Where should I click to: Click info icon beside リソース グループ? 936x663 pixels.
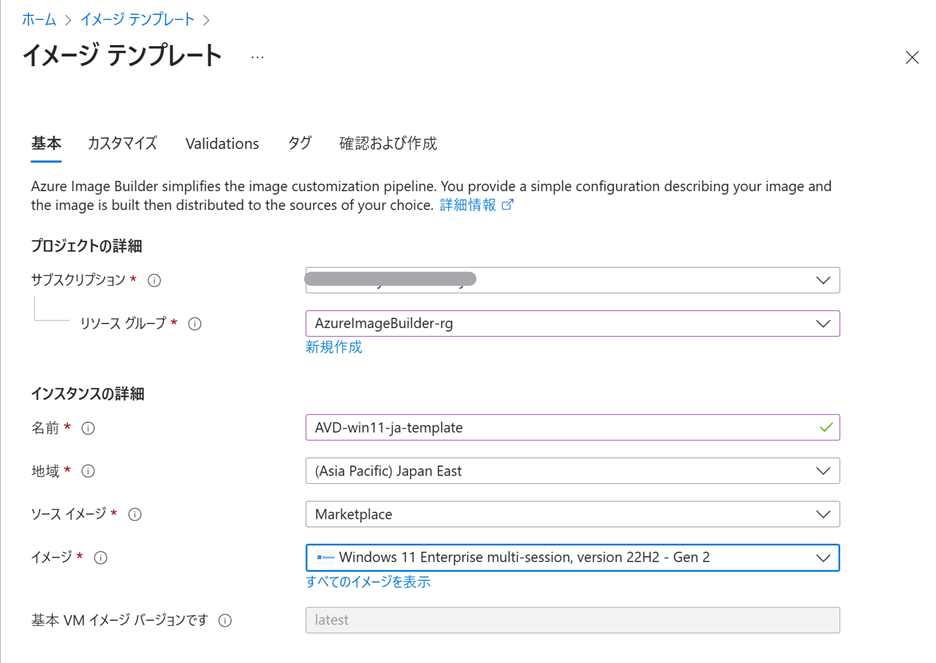(195, 324)
